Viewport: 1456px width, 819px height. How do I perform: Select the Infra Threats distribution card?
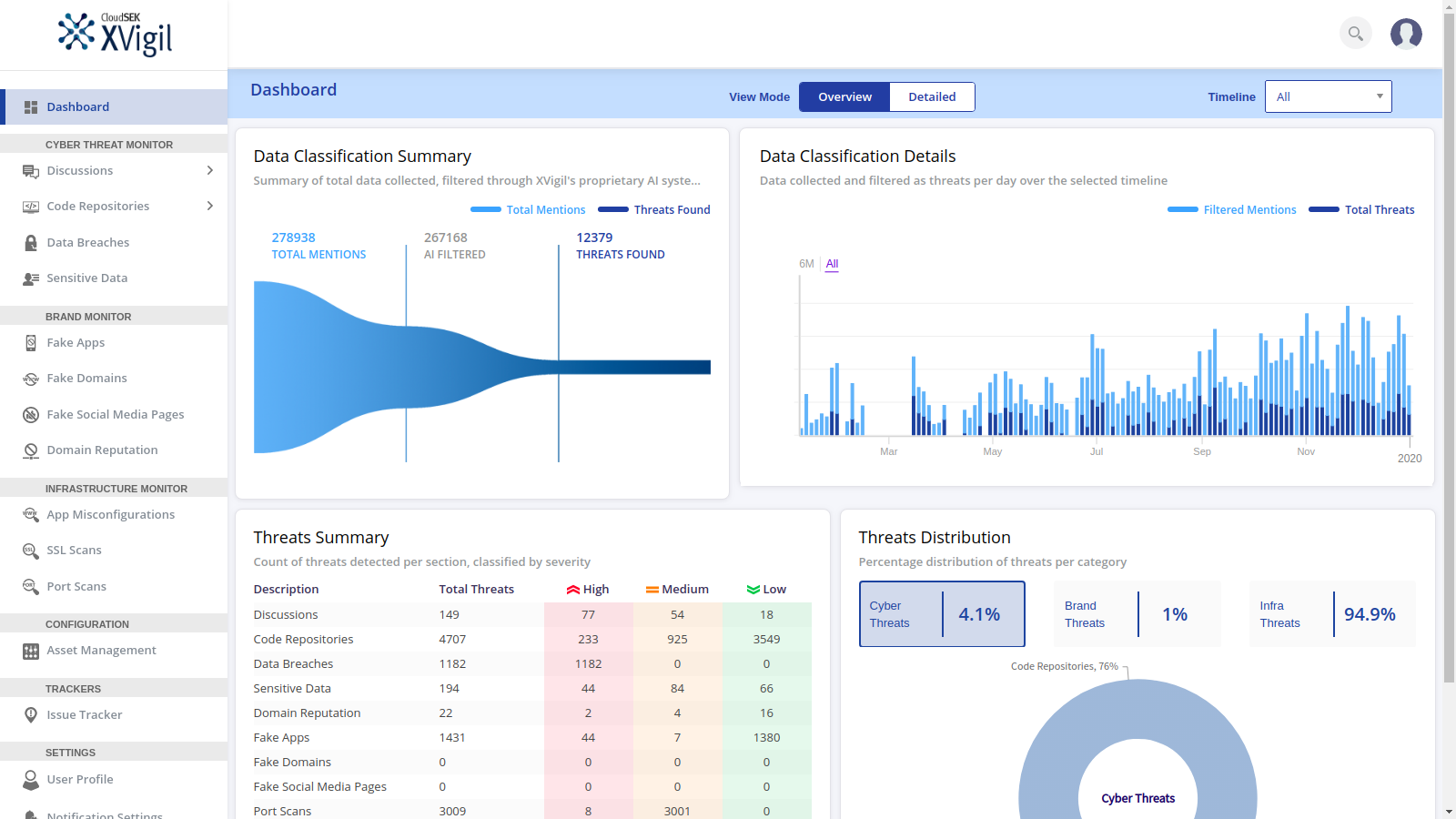(x=1332, y=614)
